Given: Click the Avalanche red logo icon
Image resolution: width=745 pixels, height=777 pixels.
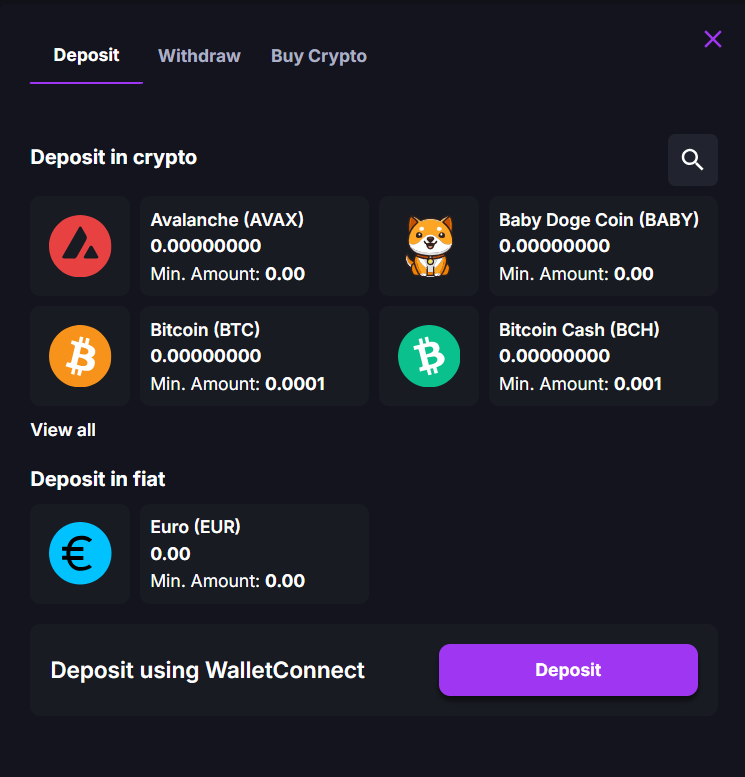Looking at the screenshot, I should click(80, 246).
